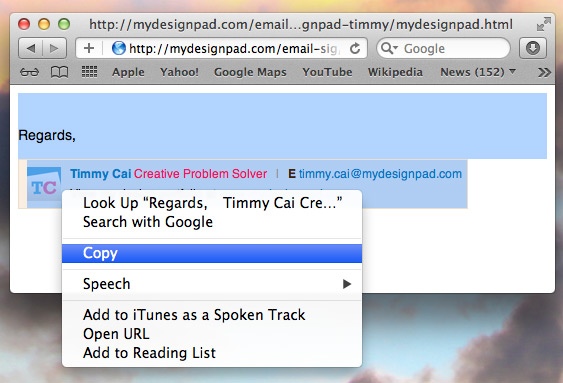The image size is (563, 383).
Task: Open the Apple bookmark
Action: click(x=128, y=72)
